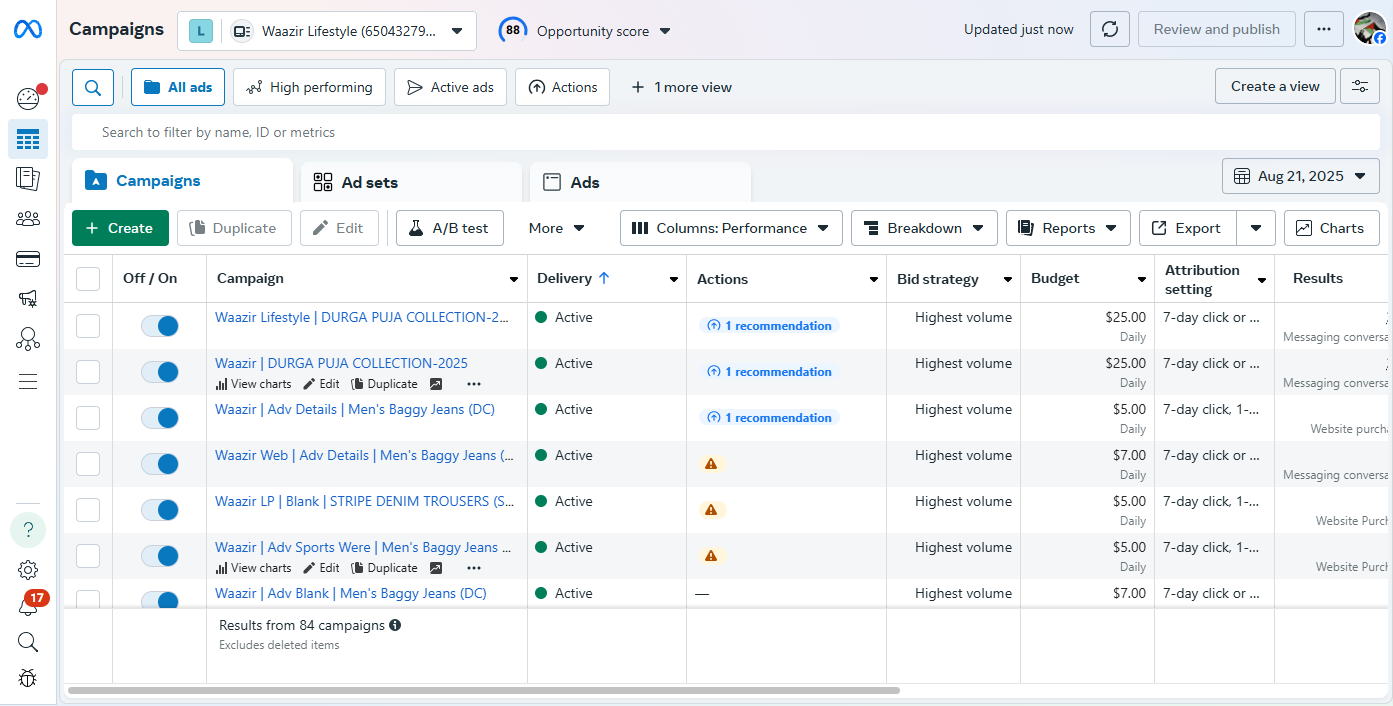
Task: Select the Actions view
Action: (562, 87)
